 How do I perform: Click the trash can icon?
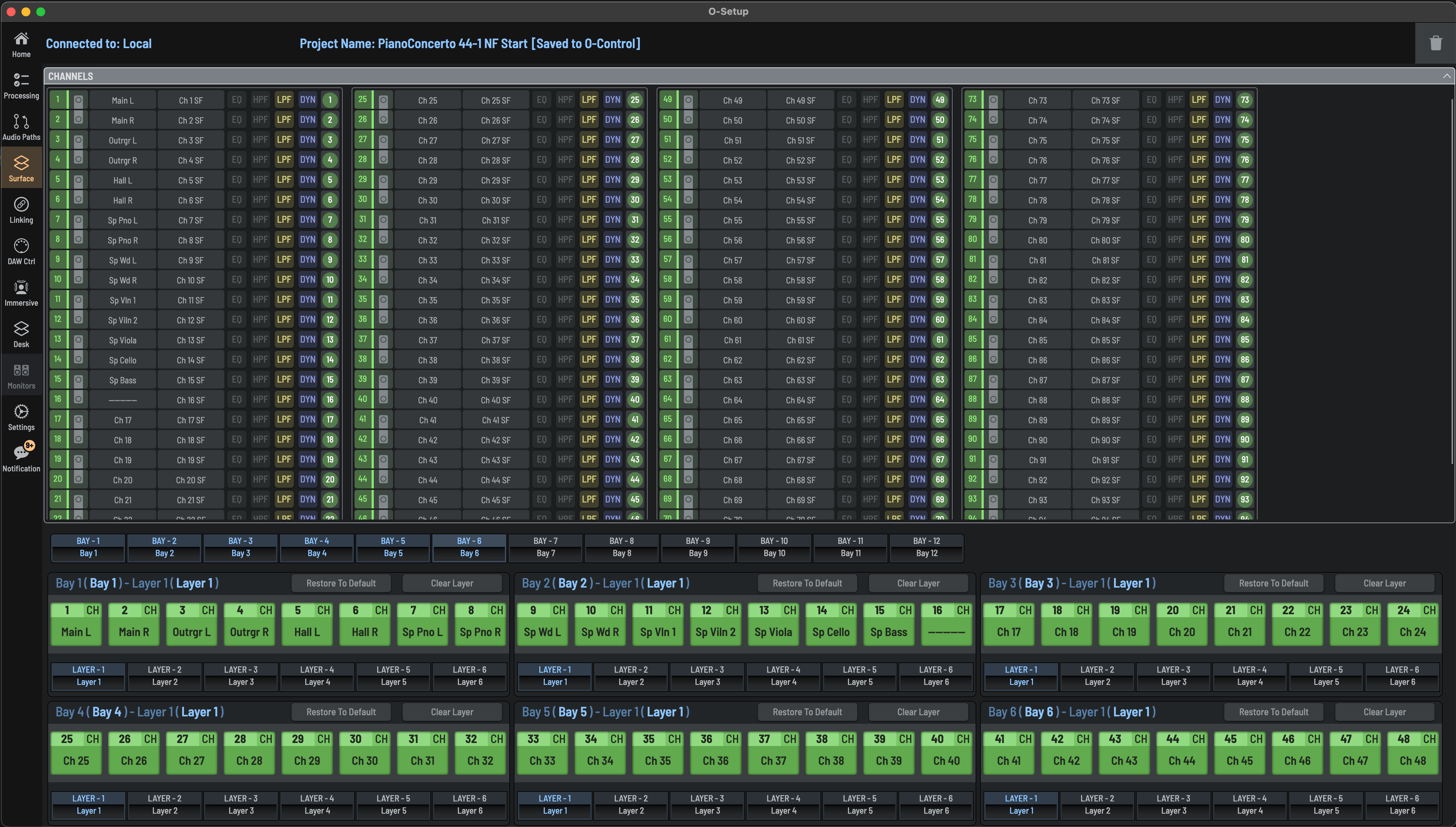pos(1436,43)
